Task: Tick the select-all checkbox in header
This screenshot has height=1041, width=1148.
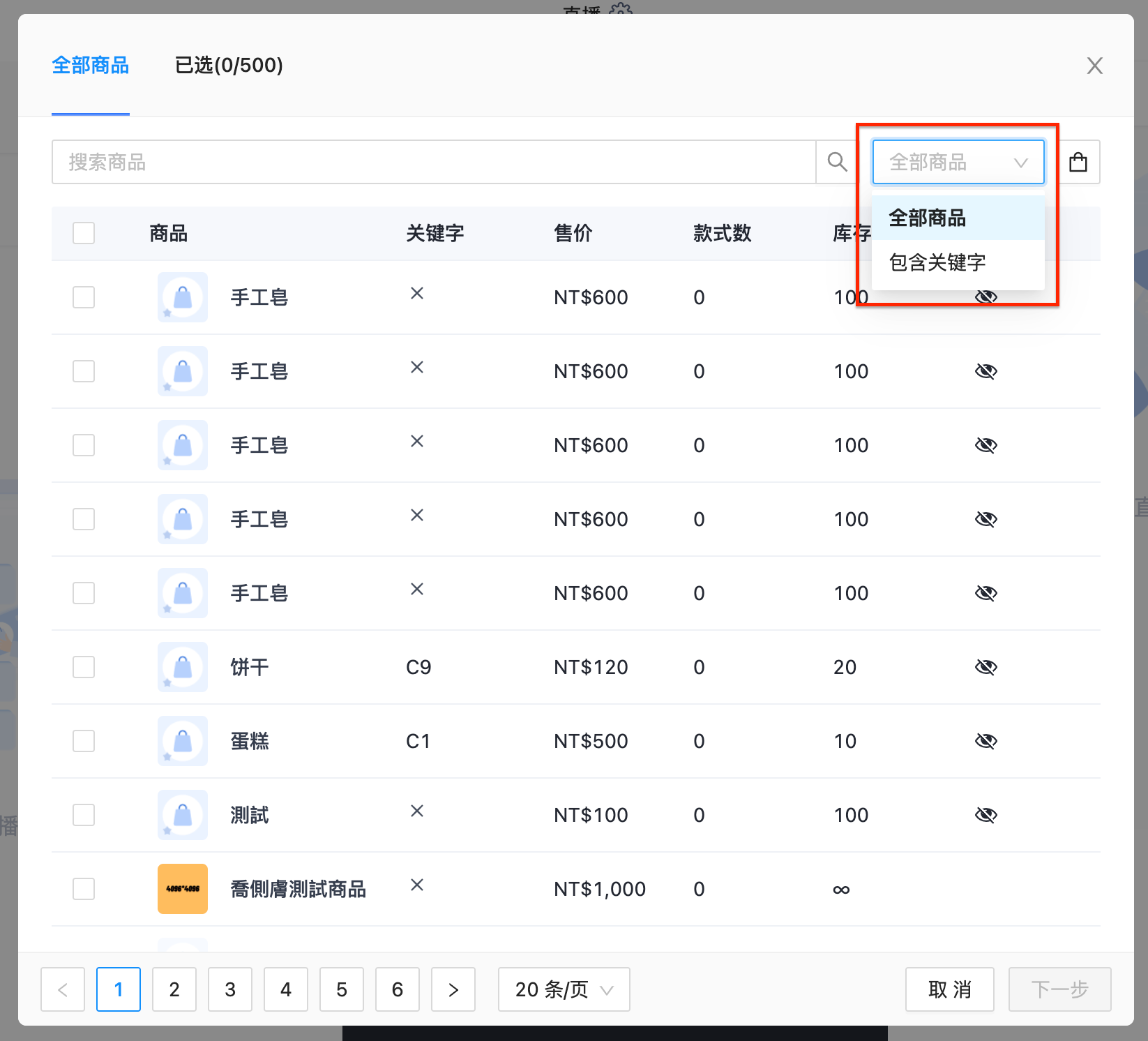Action: (84, 233)
